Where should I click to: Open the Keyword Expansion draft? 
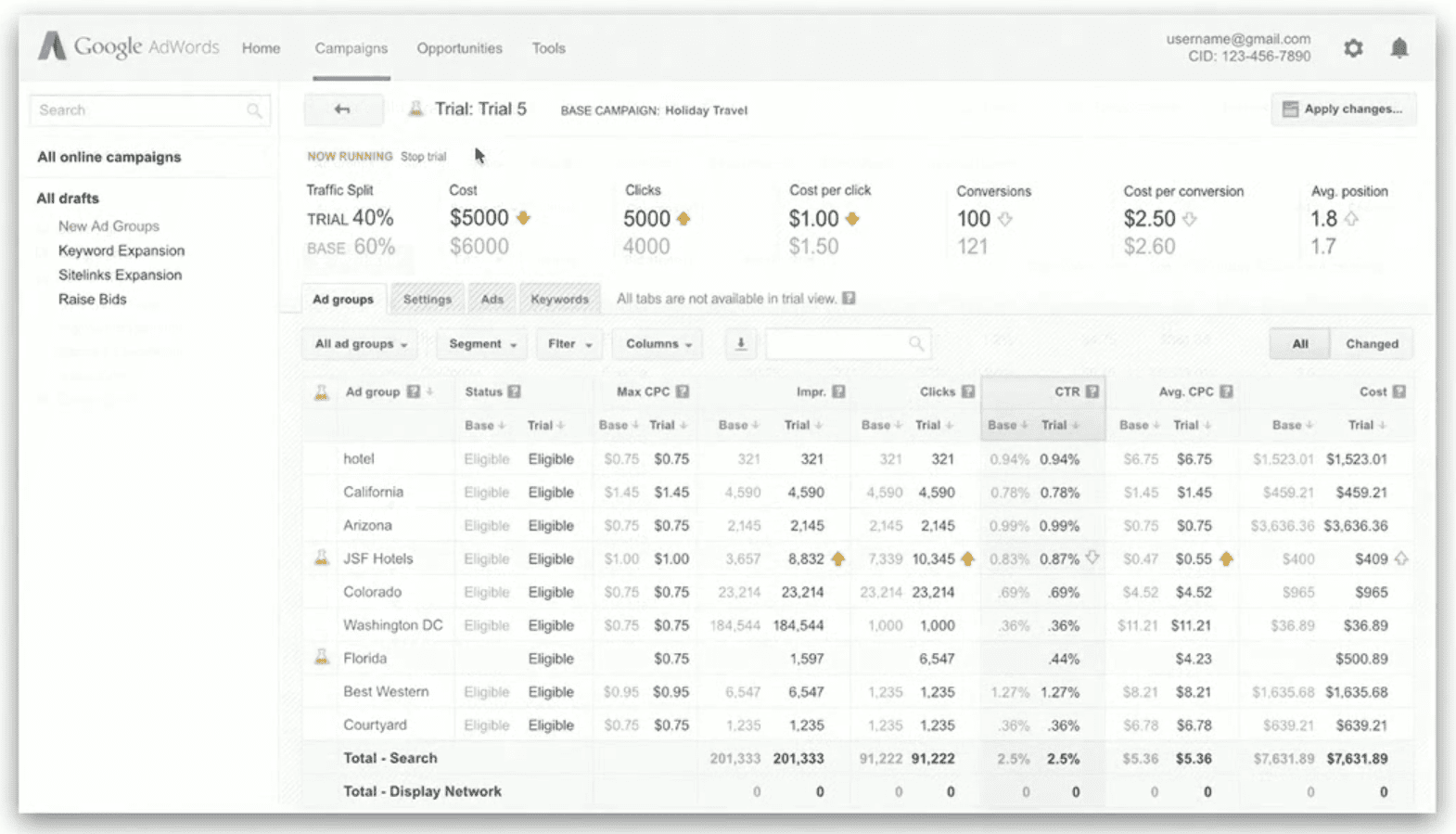click(x=121, y=250)
